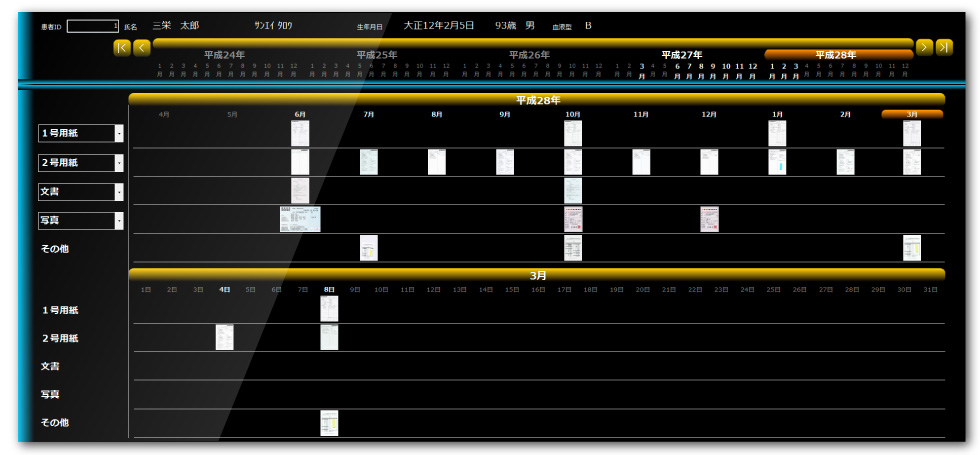Click the next-year arrow button
980x455 pixels.
click(924, 47)
